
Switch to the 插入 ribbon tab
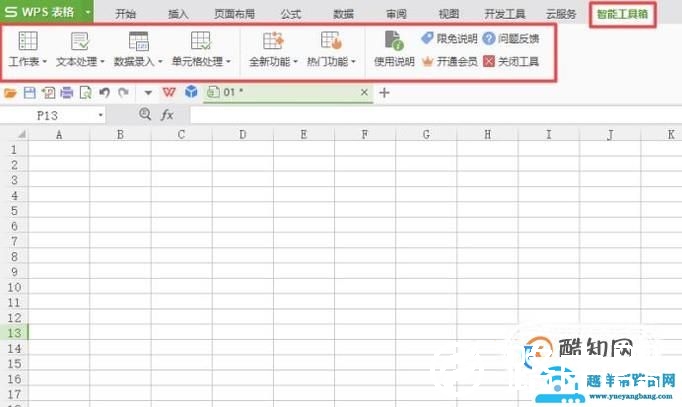coord(178,14)
